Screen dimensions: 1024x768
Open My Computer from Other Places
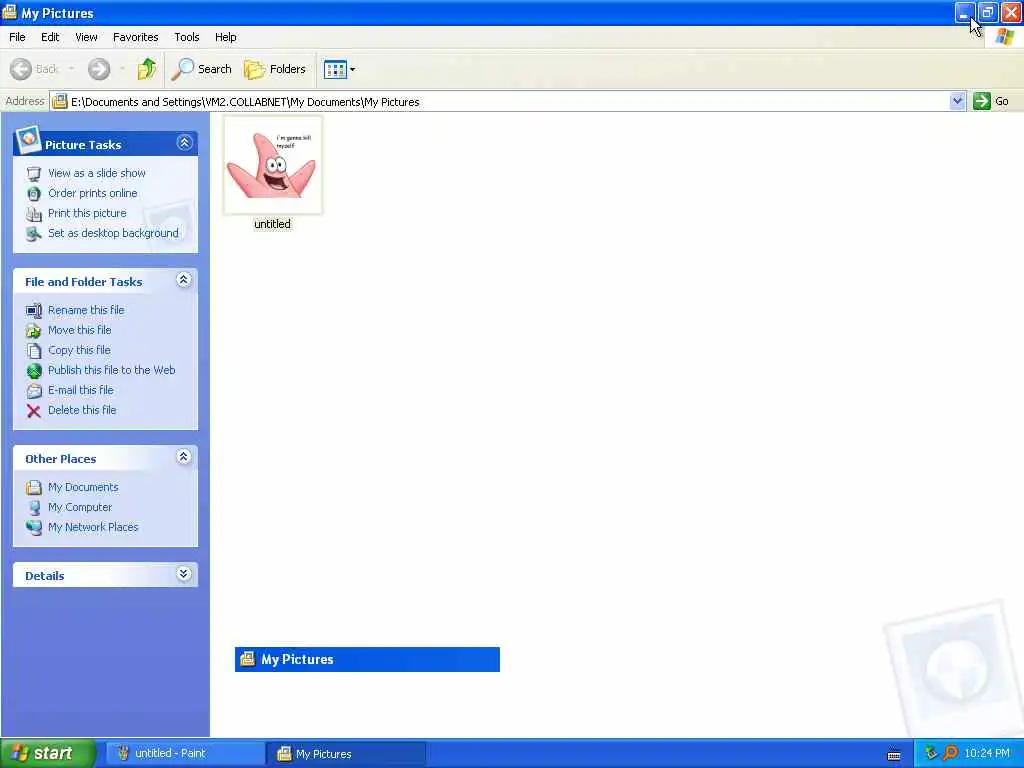(x=80, y=507)
